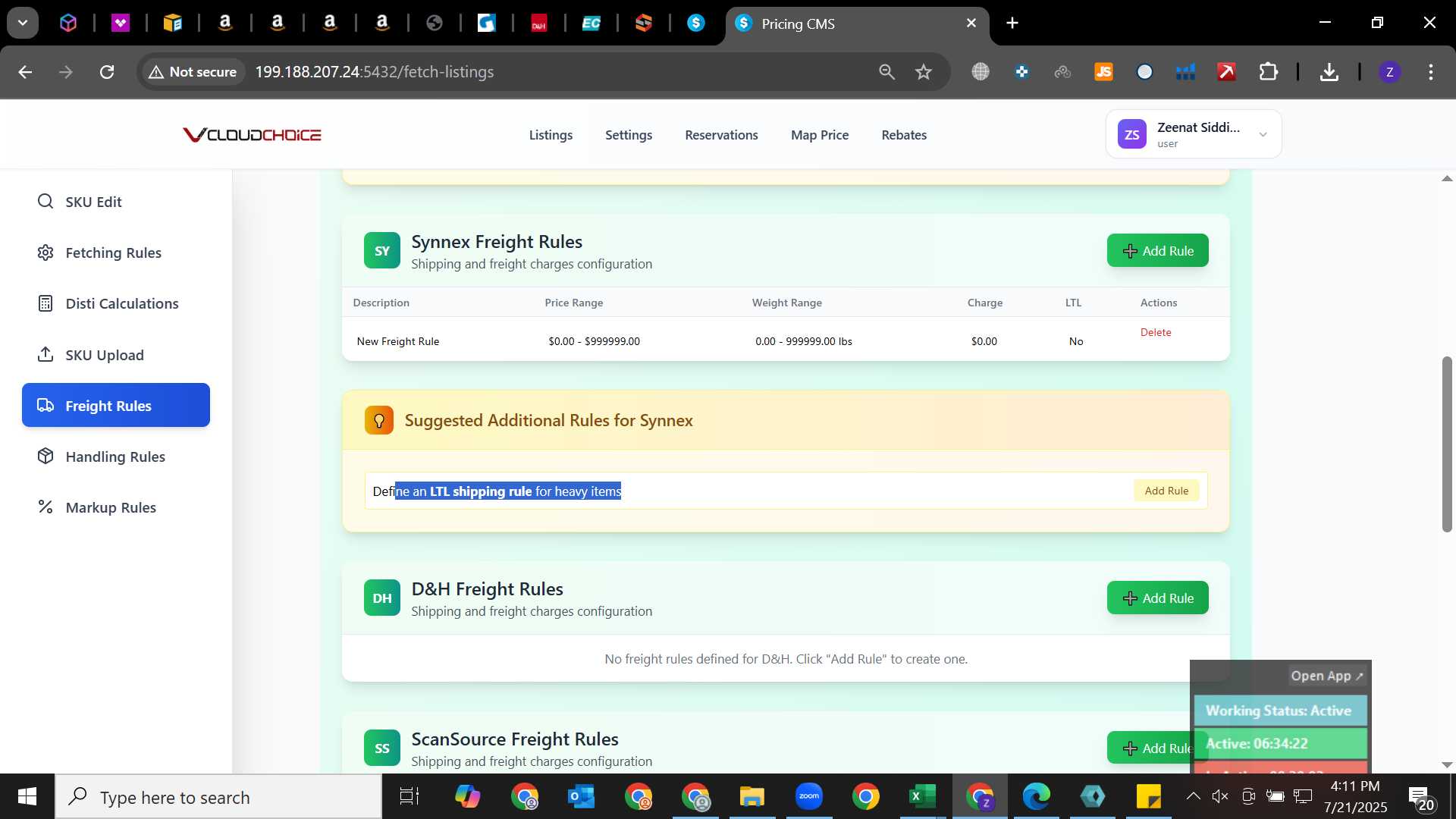The image size is (1456, 819).
Task: Click the JS extension icon
Action: [1103, 72]
